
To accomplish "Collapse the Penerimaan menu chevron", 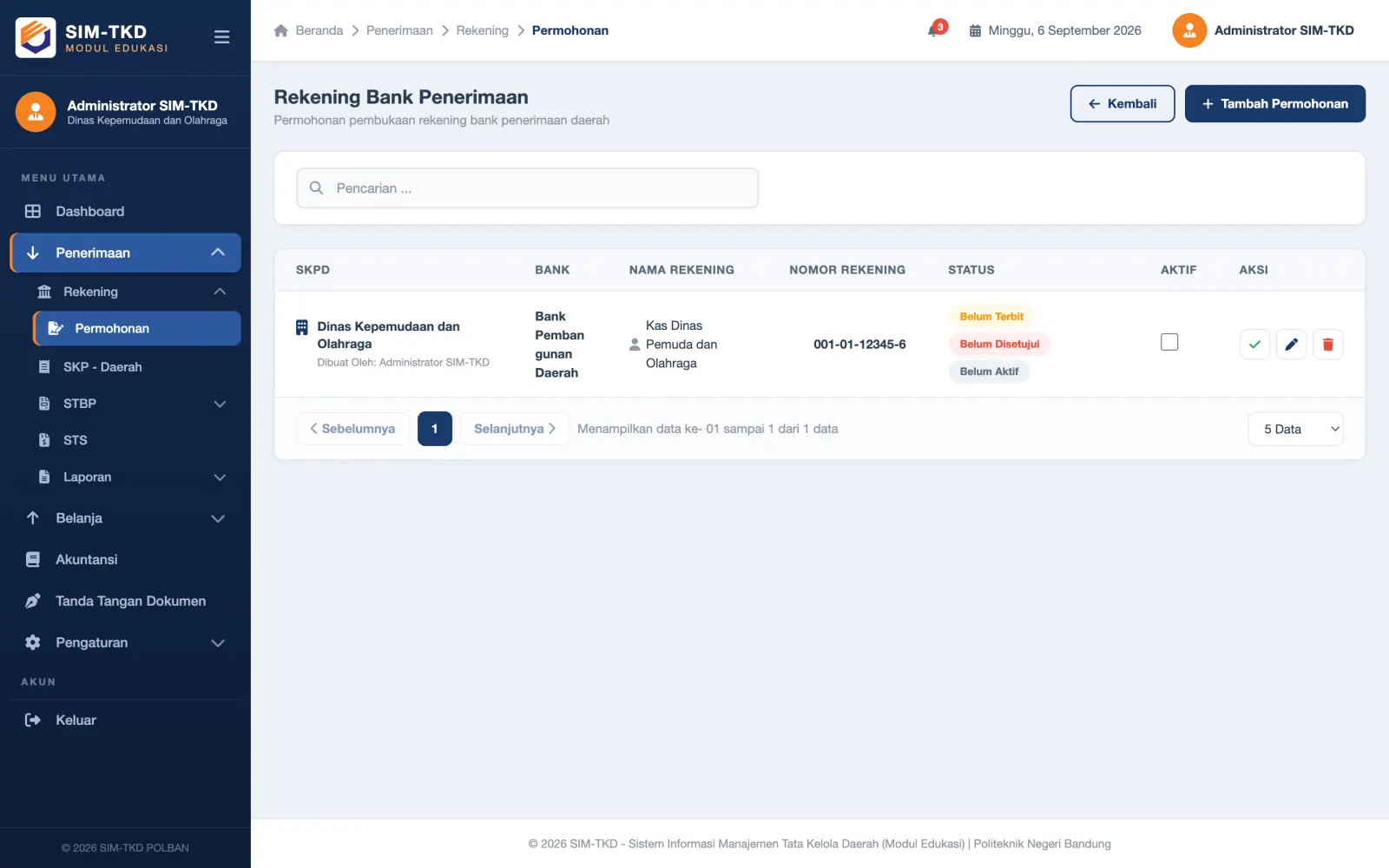I will point(218,253).
